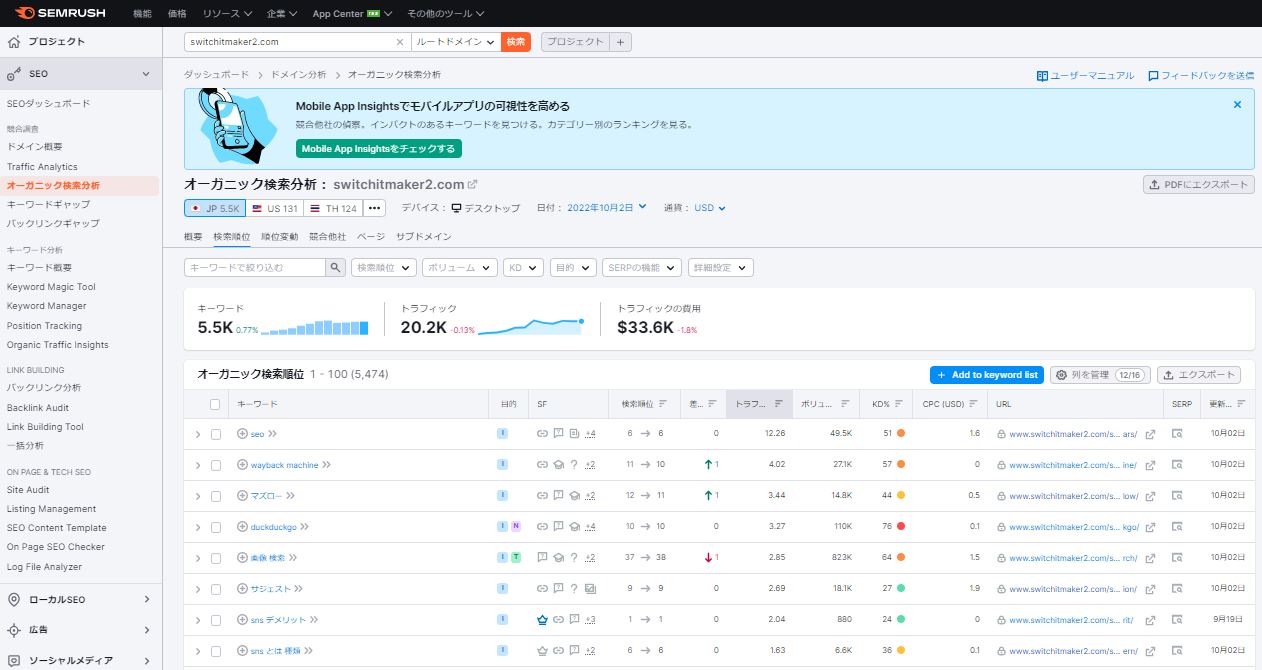Check the checkbox for duckduckgo row

[x=215, y=527]
